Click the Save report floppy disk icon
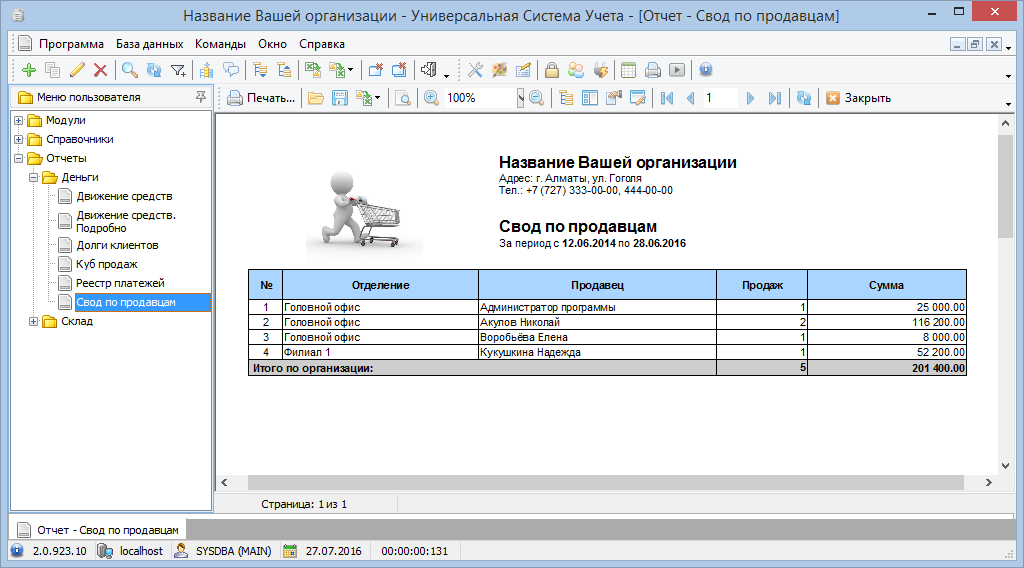 point(340,98)
